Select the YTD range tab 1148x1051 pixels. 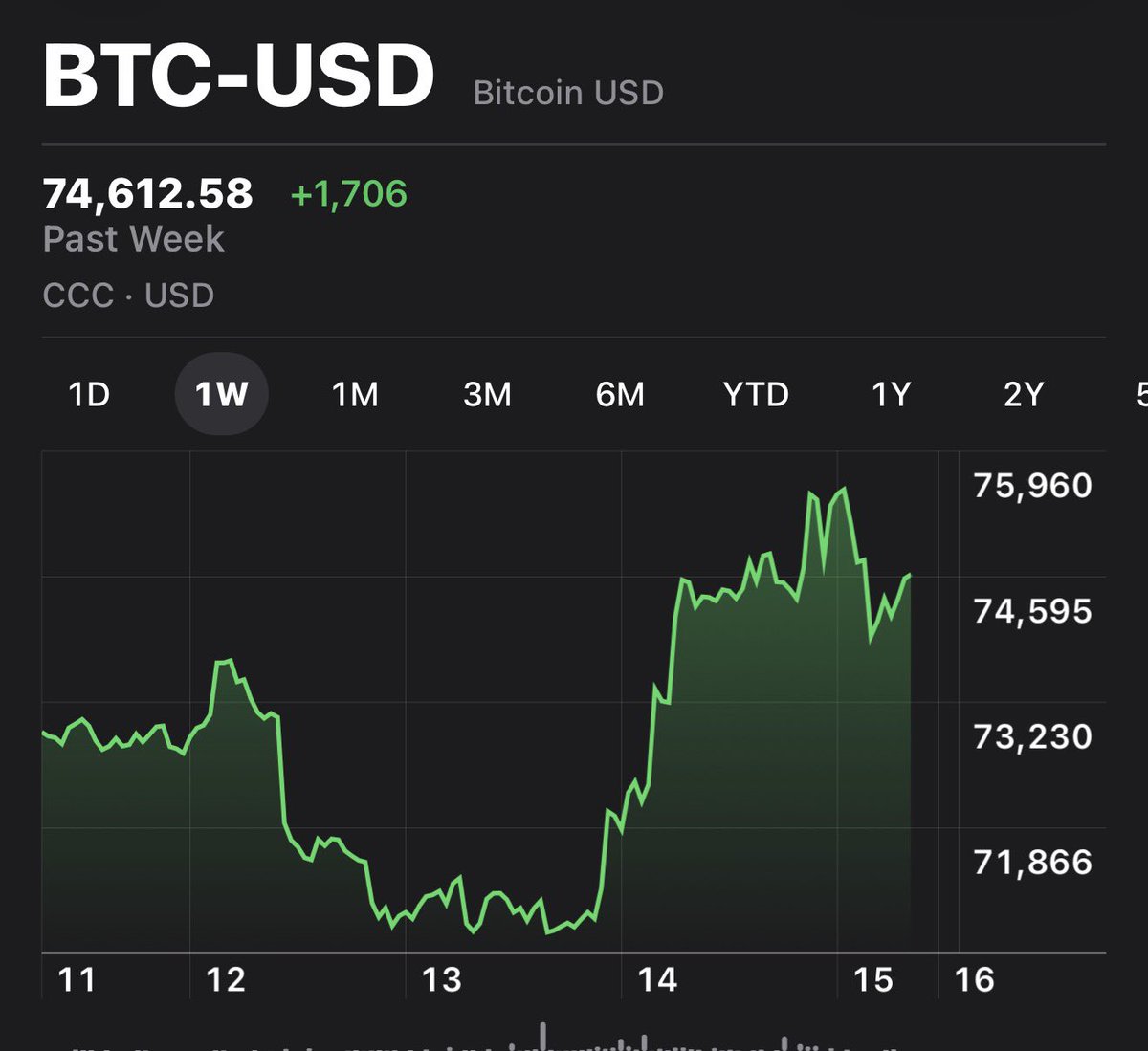(x=756, y=394)
